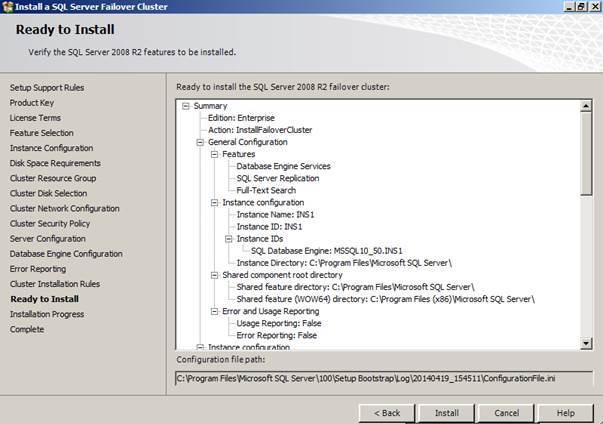
Task: Select SQL Server Replication row
Action: click(x=278, y=178)
